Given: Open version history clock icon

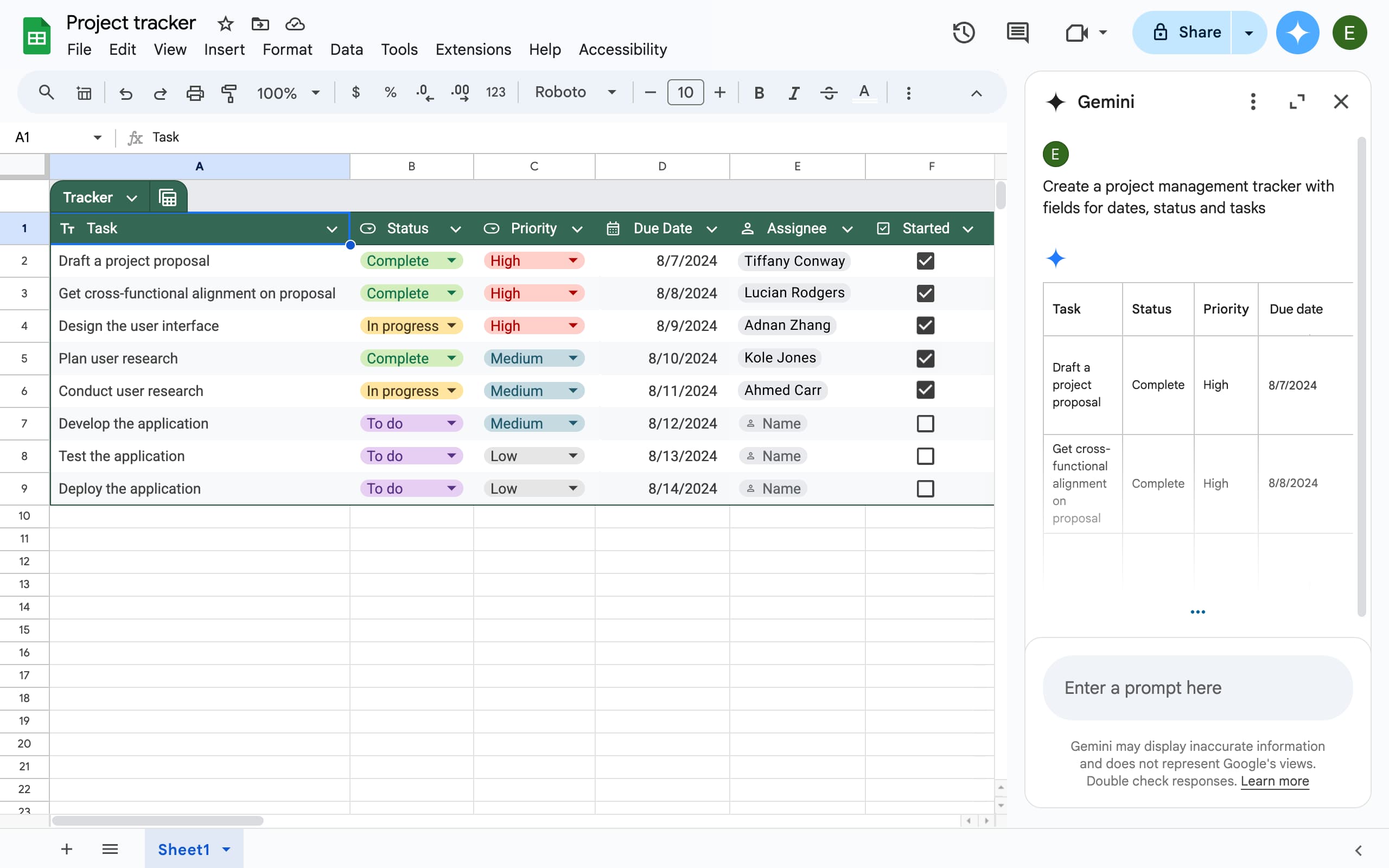Looking at the screenshot, I should pos(964,33).
